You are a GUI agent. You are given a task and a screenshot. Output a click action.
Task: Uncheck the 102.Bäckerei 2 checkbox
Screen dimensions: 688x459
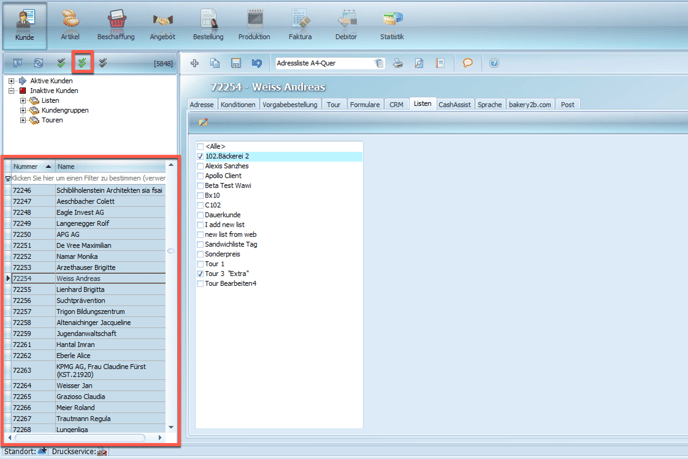point(201,156)
